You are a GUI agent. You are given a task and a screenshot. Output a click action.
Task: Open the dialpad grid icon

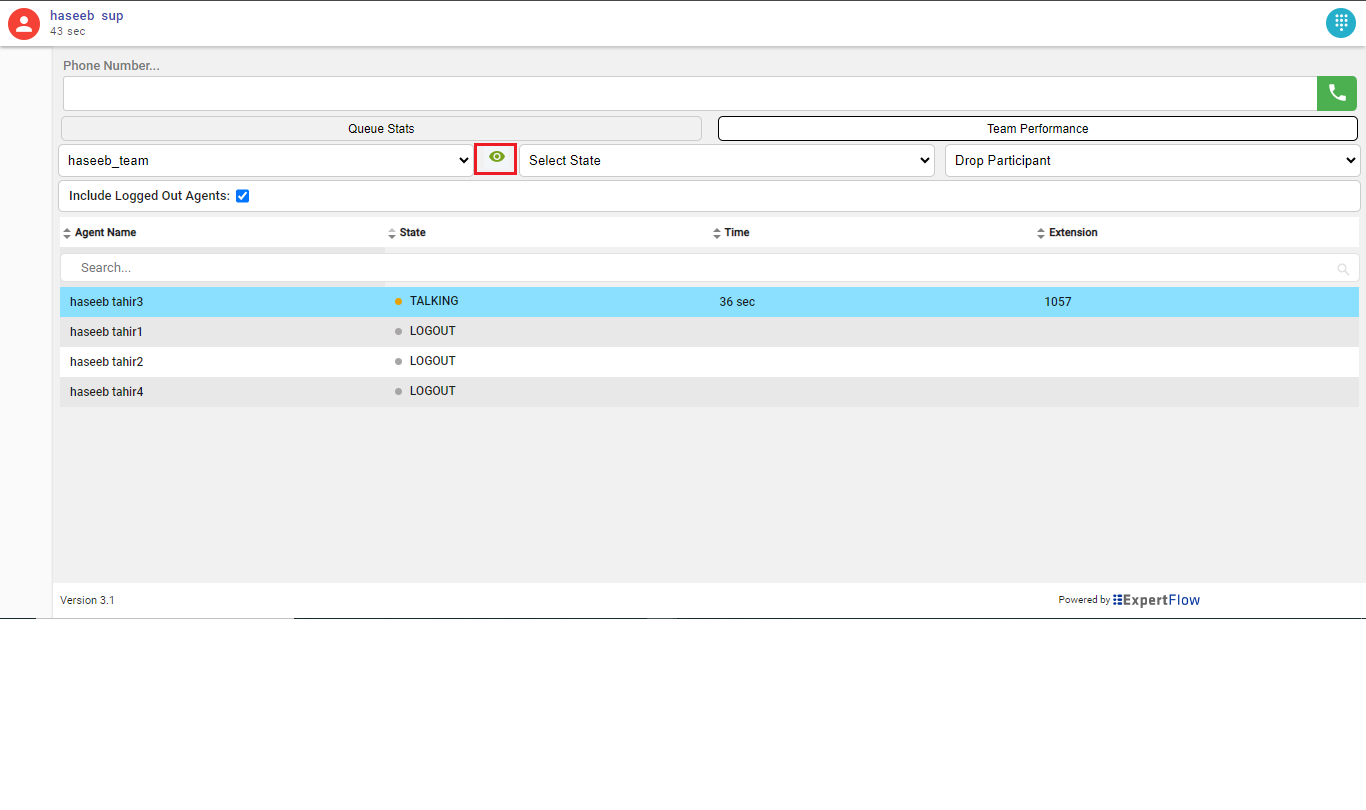coord(1340,23)
